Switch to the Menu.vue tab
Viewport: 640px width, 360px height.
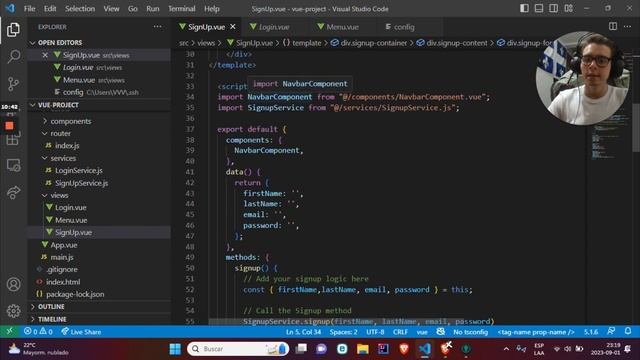[342, 27]
